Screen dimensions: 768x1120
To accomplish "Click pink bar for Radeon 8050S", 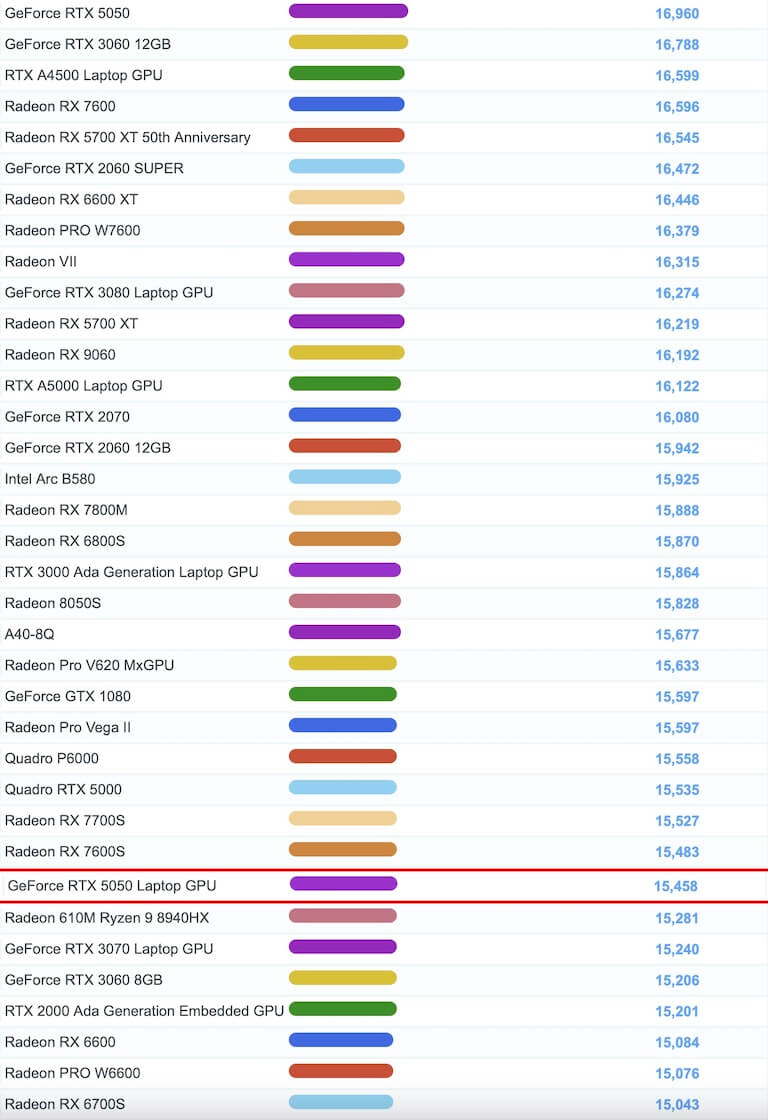I will click(x=345, y=601).
